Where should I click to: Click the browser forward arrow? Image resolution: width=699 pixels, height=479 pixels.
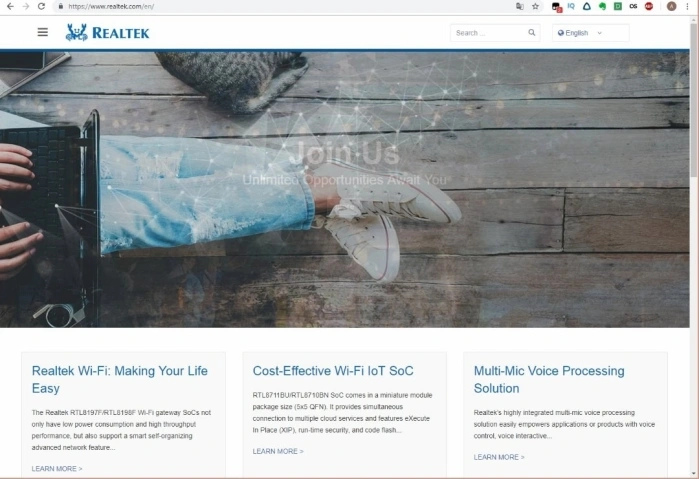coord(26,6)
